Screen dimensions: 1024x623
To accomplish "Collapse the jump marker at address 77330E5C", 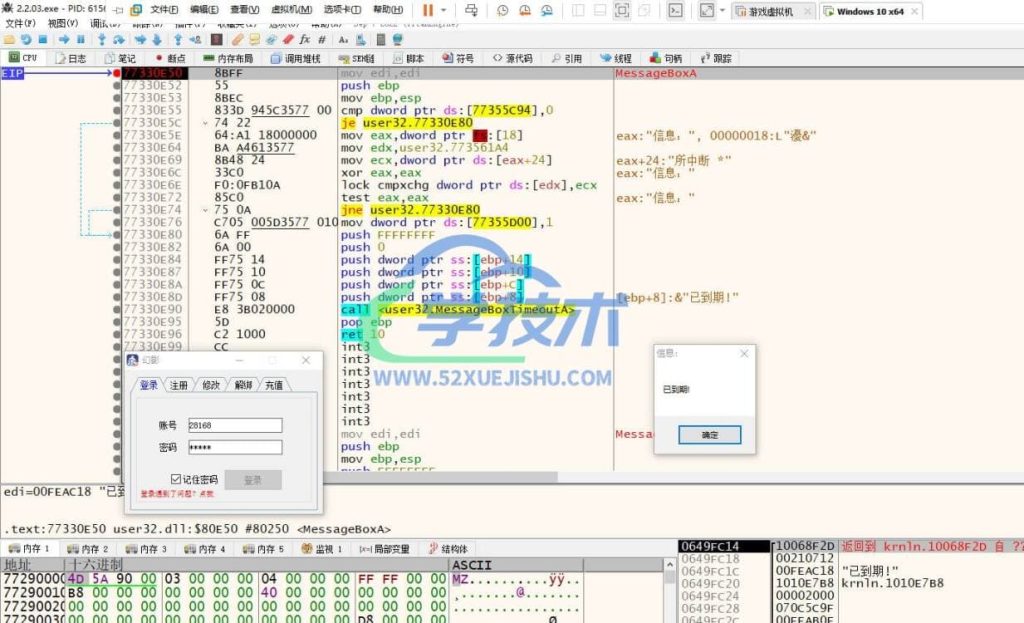I will tap(204, 123).
